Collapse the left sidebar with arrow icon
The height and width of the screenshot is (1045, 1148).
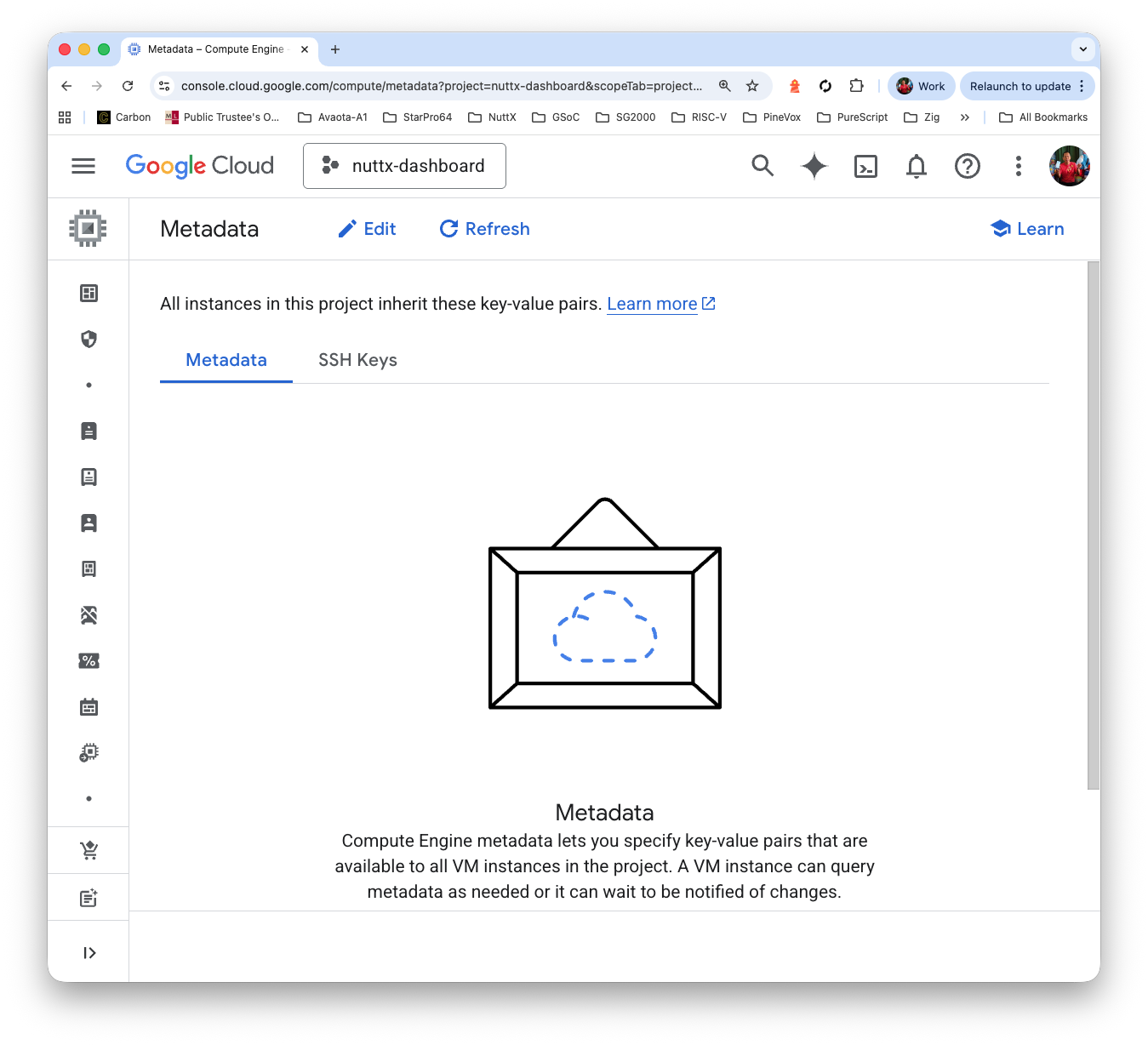(x=89, y=951)
